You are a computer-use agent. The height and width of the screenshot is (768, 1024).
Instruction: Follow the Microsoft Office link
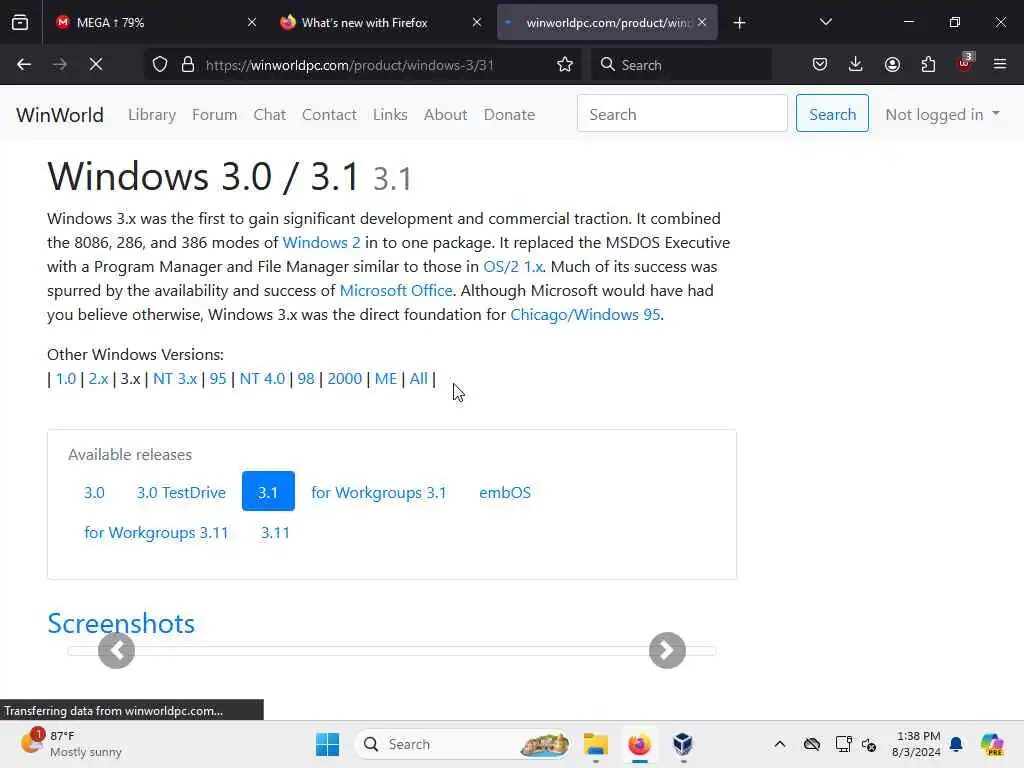click(x=396, y=291)
